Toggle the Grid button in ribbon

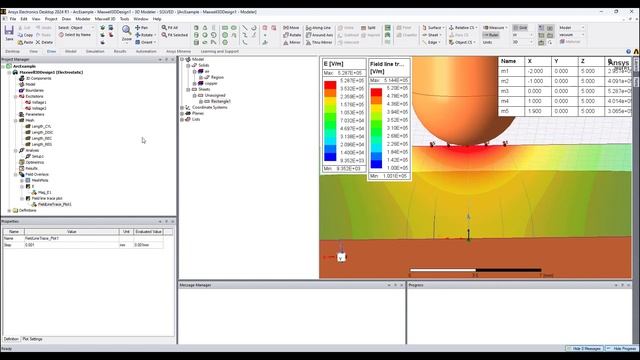(x=520, y=28)
